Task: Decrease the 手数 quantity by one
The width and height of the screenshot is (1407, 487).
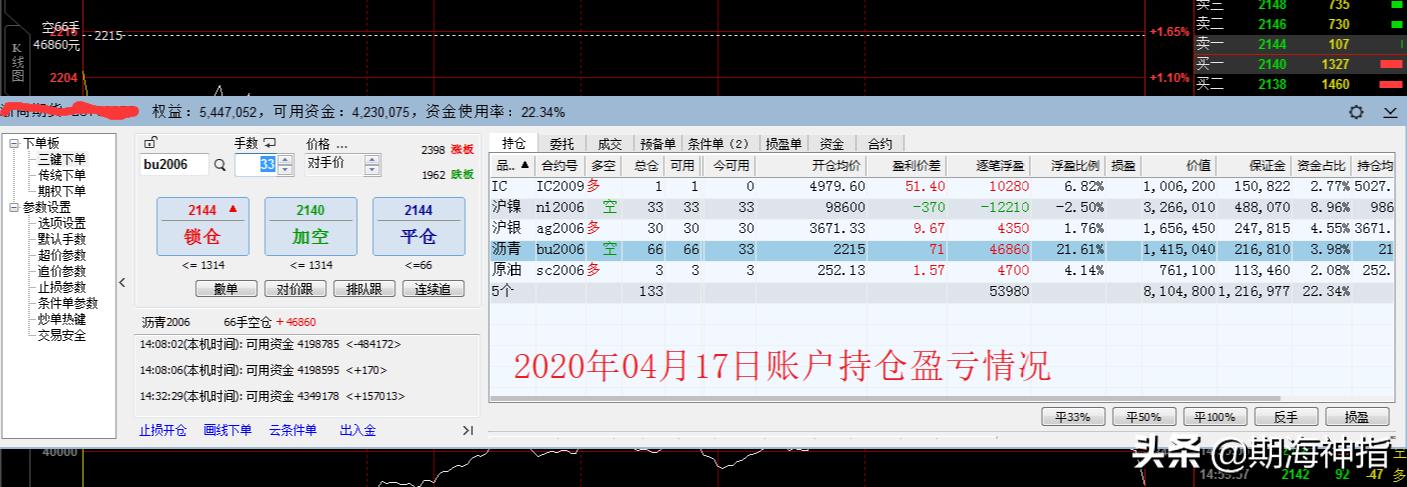Action: click(x=286, y=170)
